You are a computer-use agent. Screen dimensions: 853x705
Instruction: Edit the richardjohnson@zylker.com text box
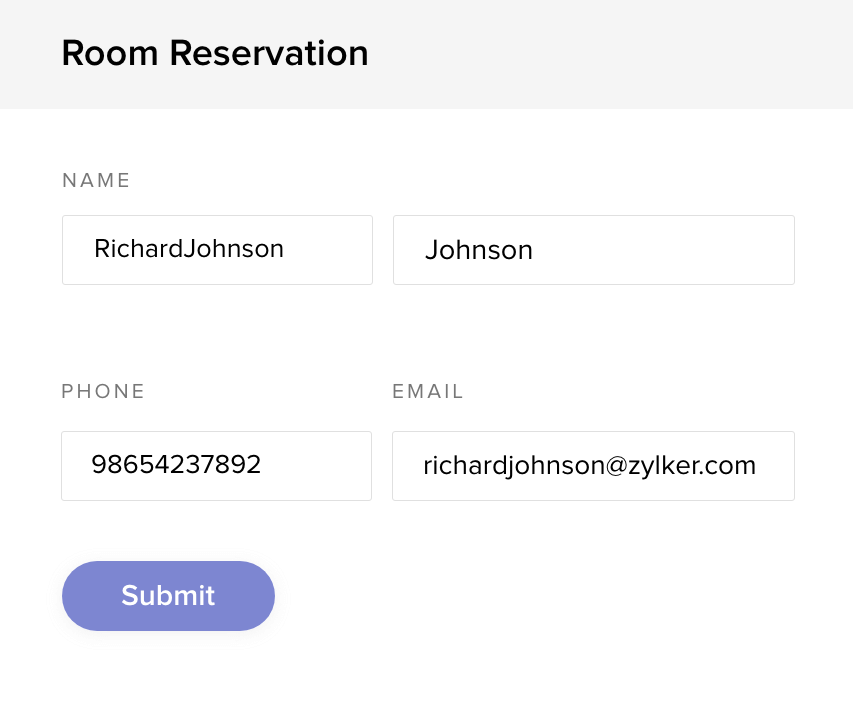point(593,466)
